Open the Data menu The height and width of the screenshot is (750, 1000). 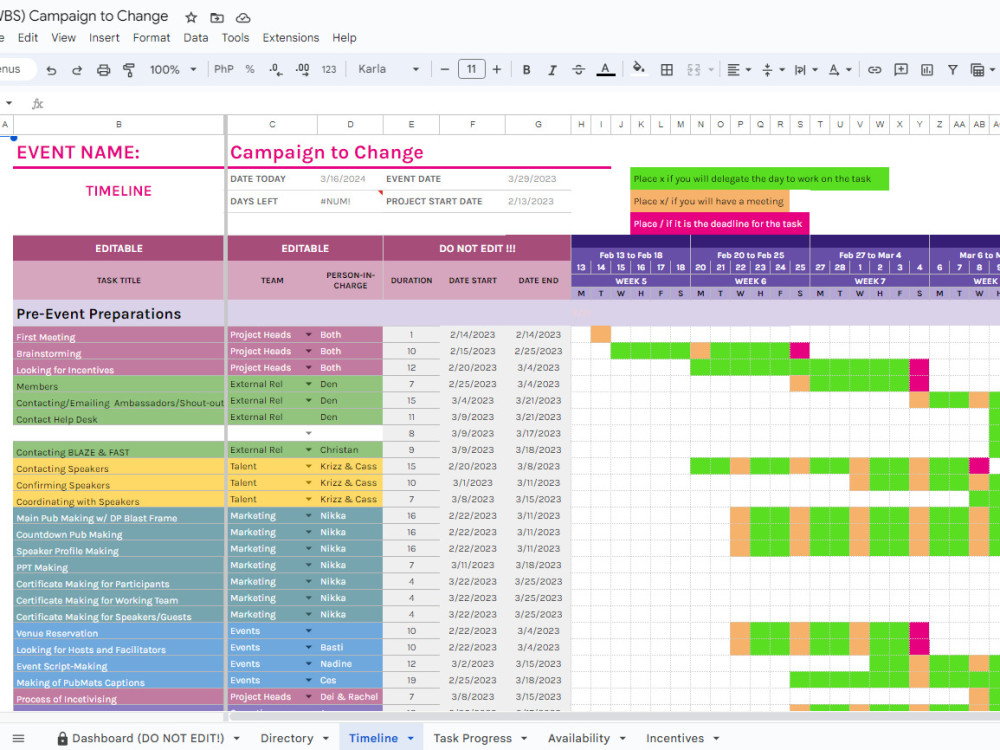(196, 38)
